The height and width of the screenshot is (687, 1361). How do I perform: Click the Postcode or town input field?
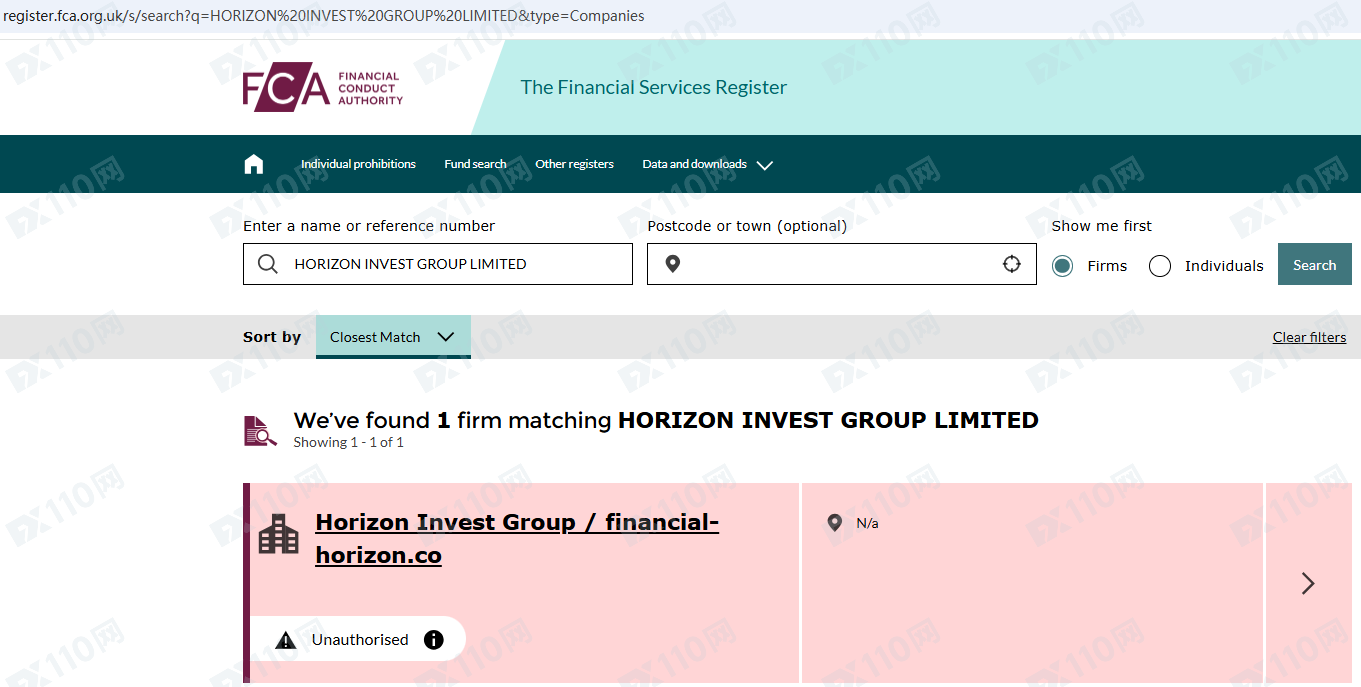840,264
